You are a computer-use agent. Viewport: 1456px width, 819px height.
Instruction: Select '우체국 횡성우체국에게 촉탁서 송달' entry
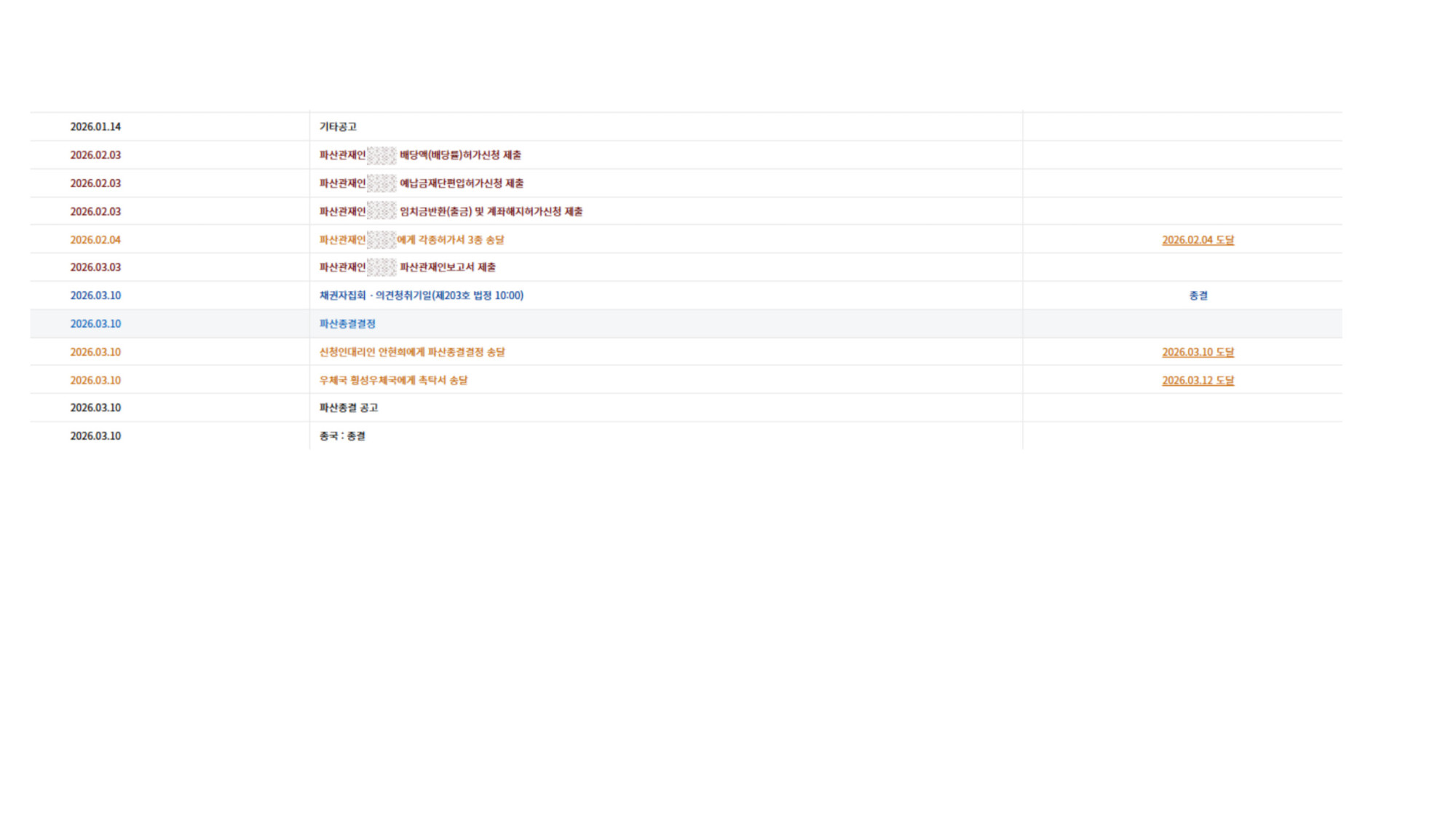tap(393, 380)
